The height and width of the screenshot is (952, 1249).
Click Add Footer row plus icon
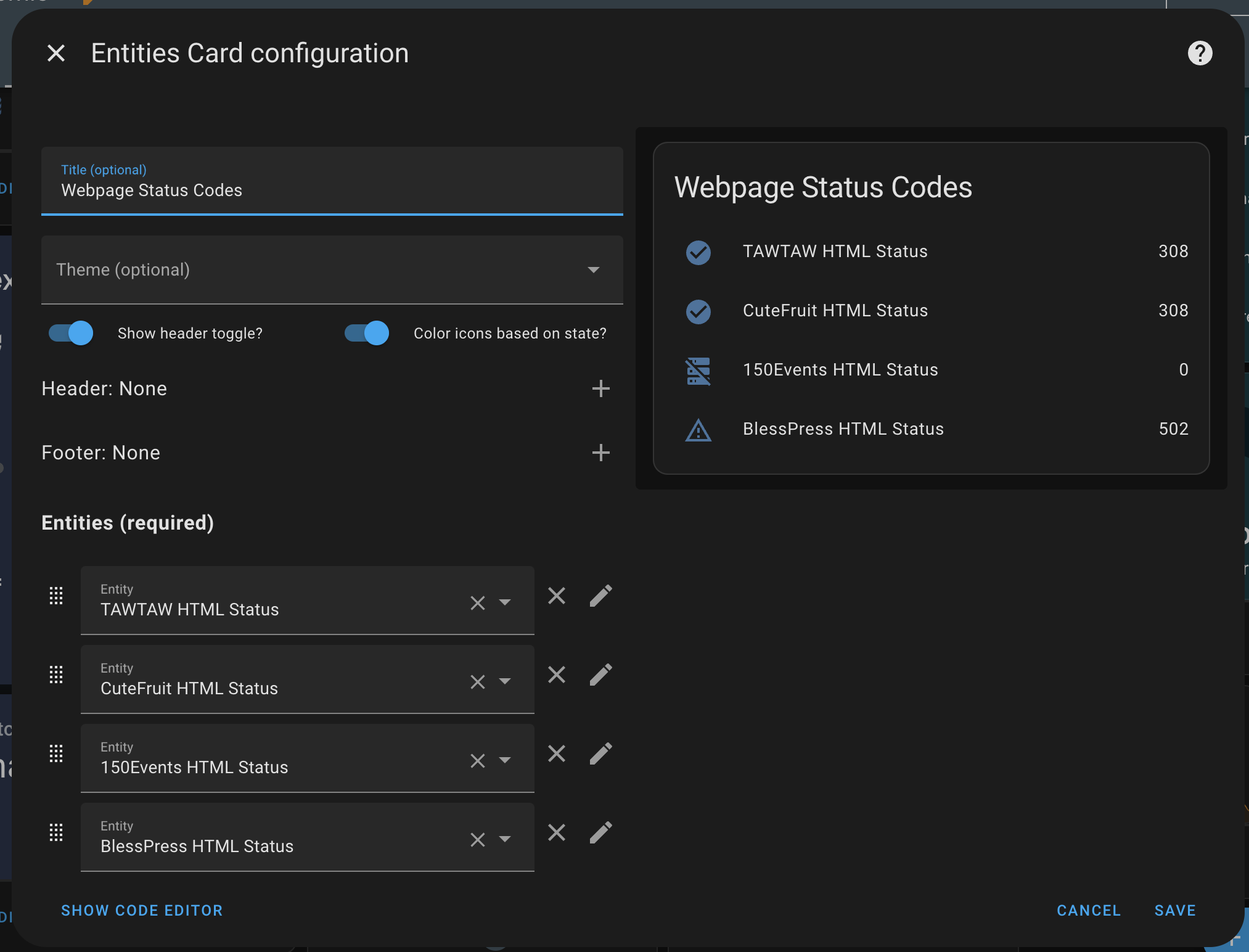click(601, 452)
